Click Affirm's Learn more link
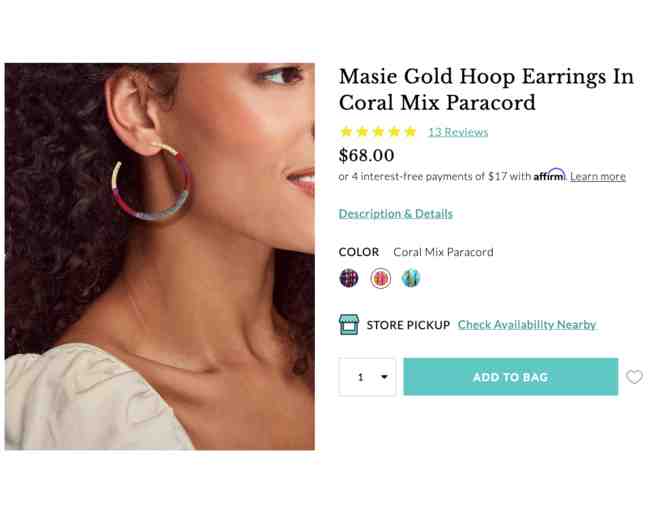This screenshot has height=510, width=672. click(598, 177)
